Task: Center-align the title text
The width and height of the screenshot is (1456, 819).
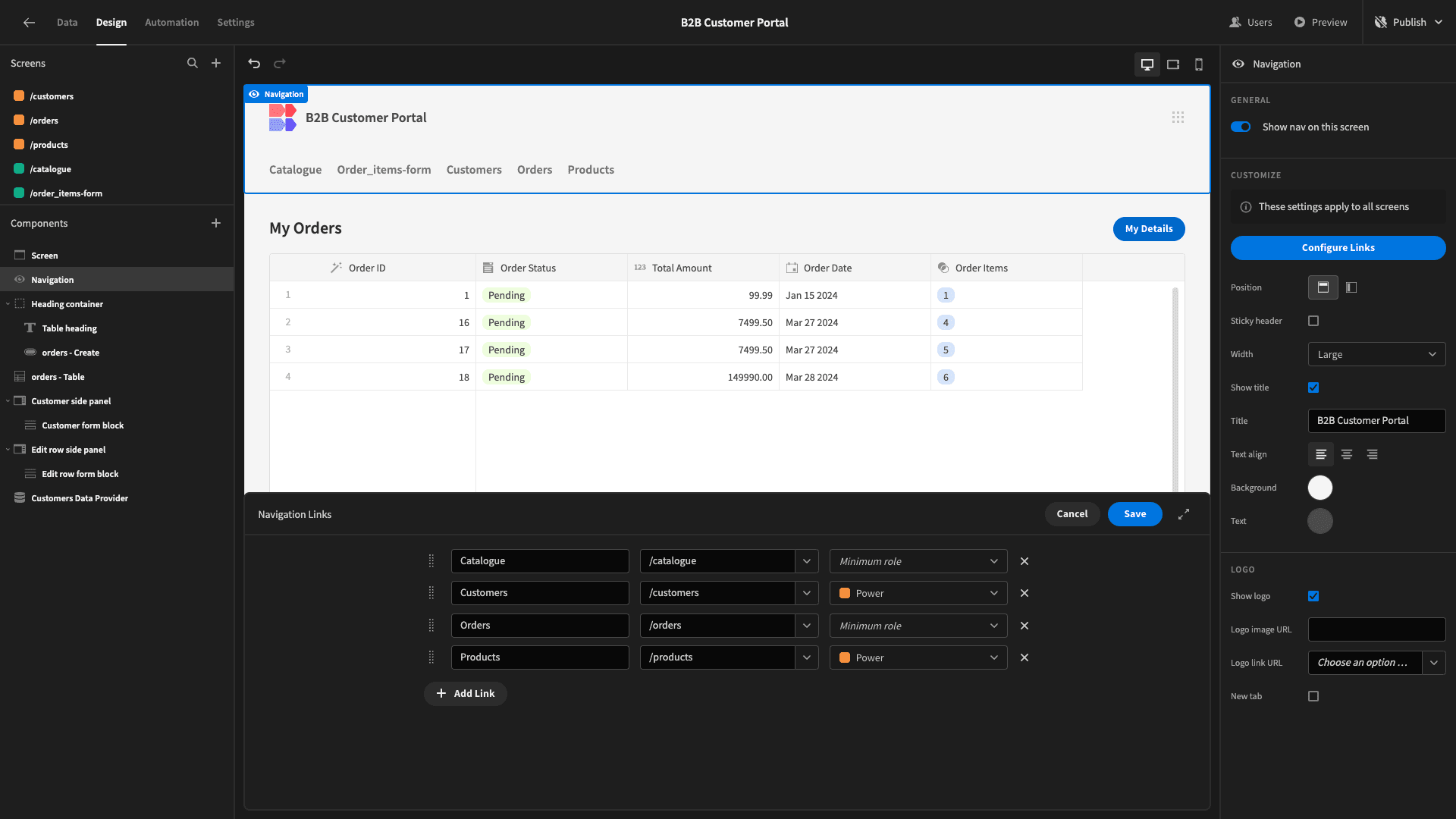Action: click(1347, 454)
